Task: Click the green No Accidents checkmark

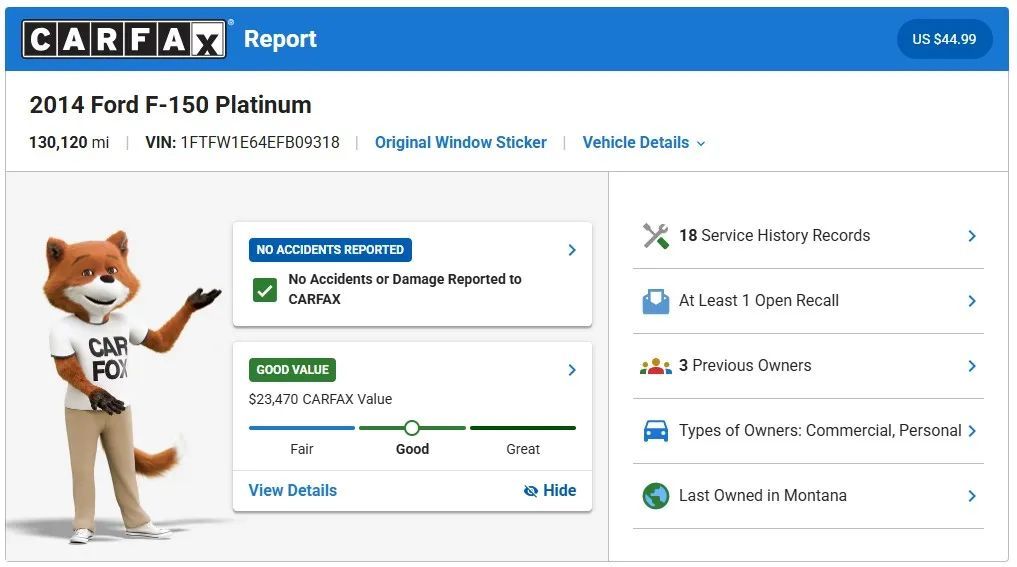Action: pyautogui.click(x=265, y=289)
